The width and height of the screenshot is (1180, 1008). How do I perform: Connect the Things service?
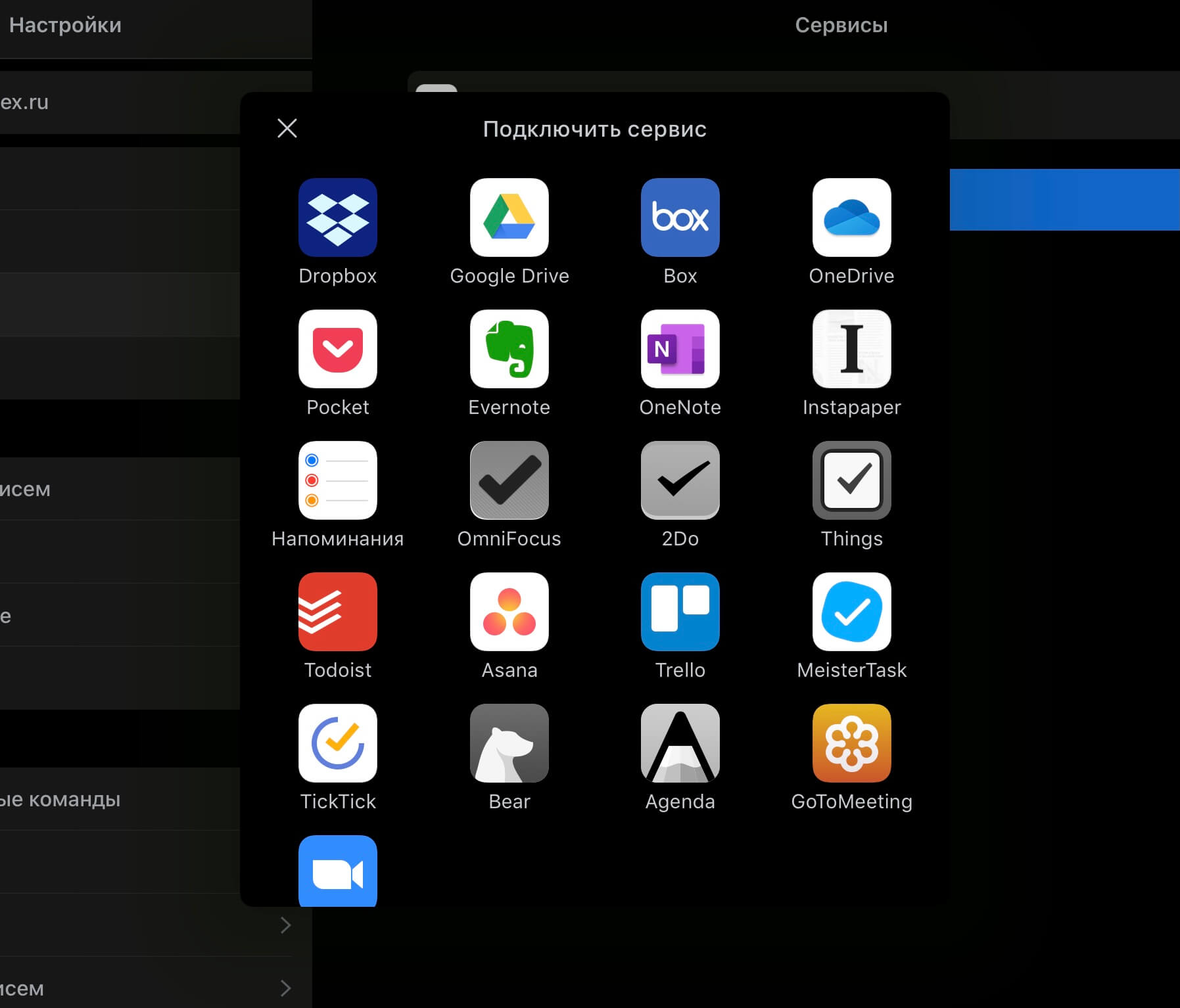point(852,480)
